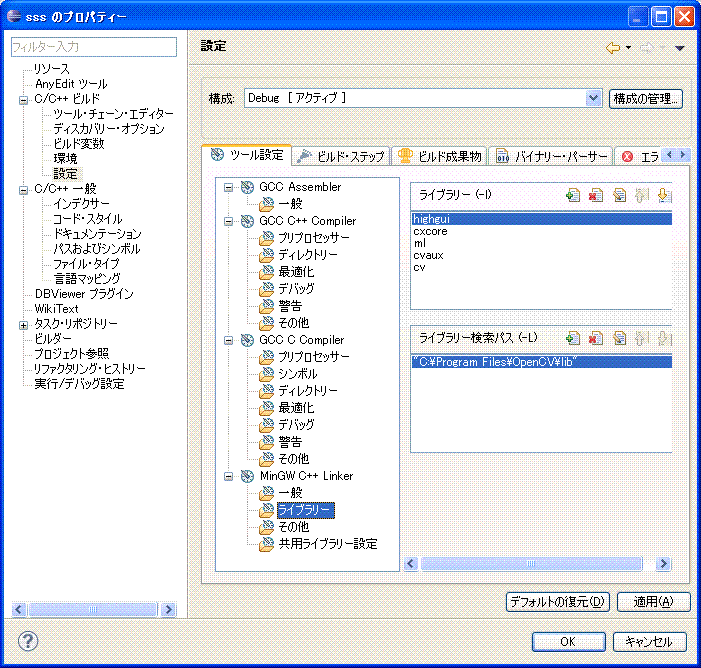This screenshot has height=668, width=701.
Task: Select highgui in the libraries list
Action: click(541, 219)
